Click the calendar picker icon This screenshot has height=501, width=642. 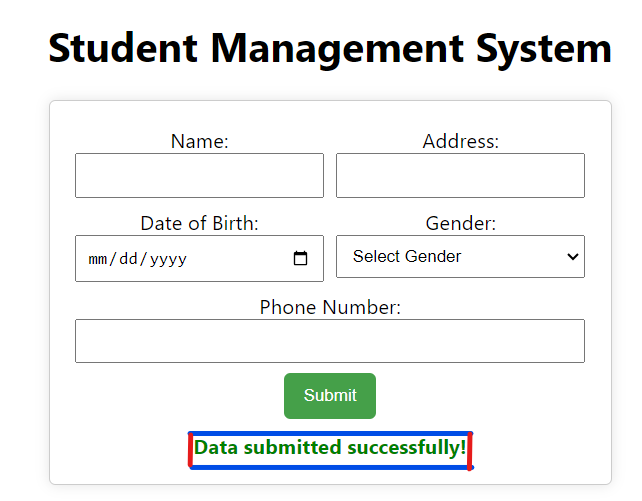(301, 259)
